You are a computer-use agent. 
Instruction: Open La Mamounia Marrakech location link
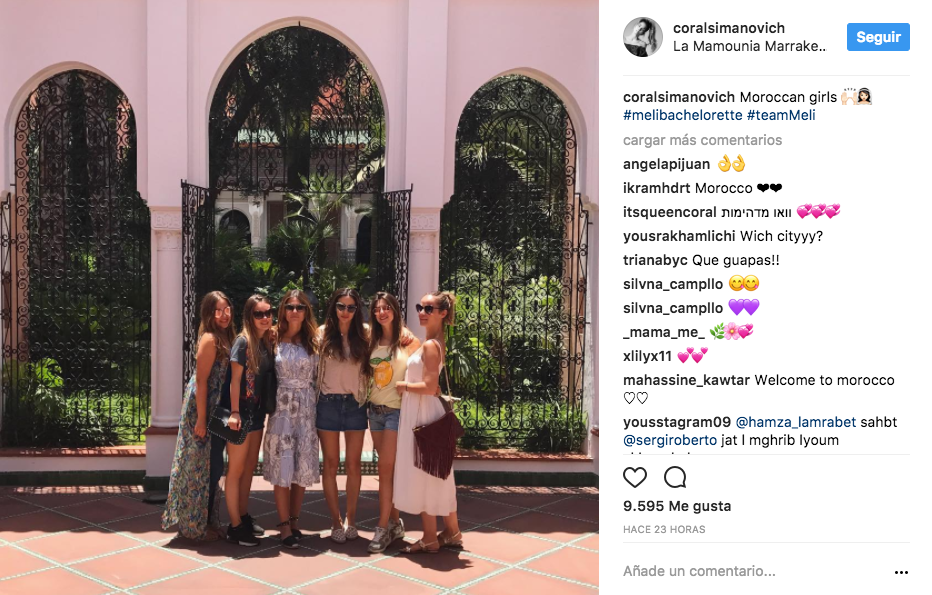(x=749, y=46)
